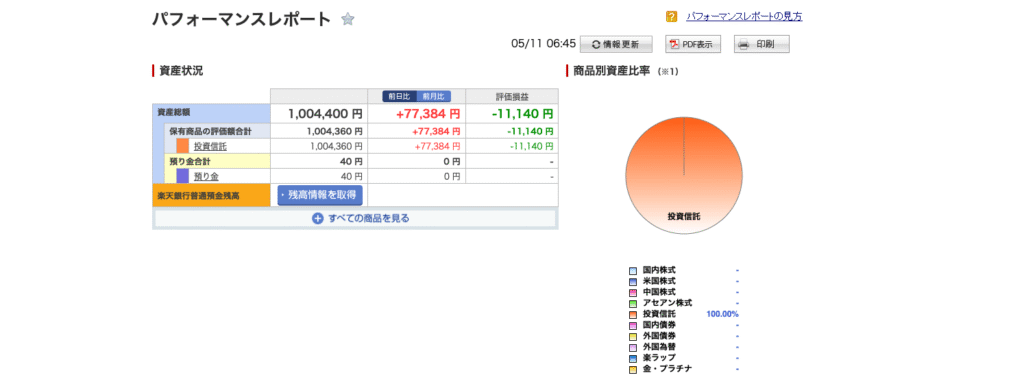The height and width of the screenshot is (384, 1024).
Task: Click the 外国債券 legend color swatch
Action: coord(633,337)
